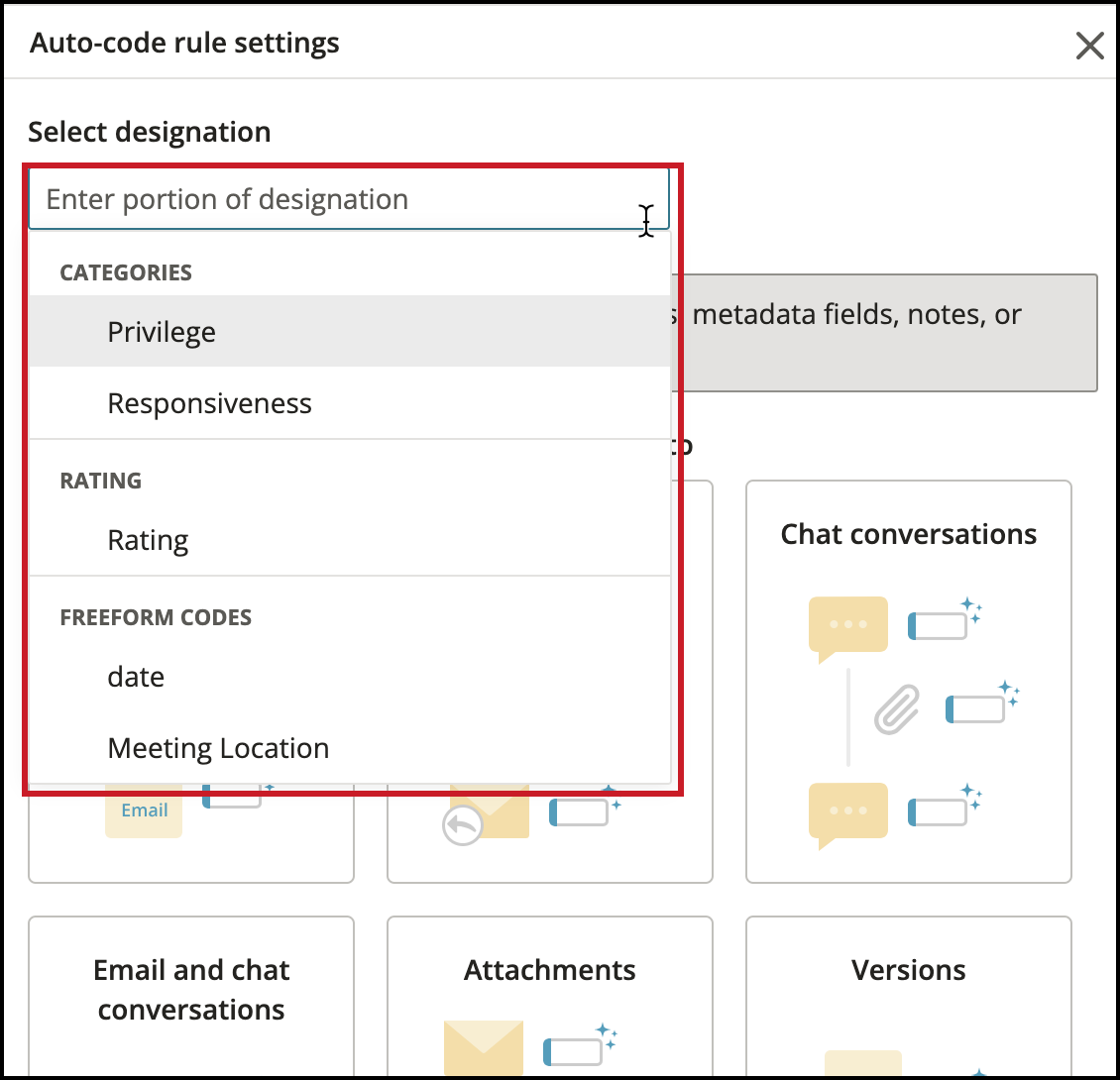Click the sparkle tag icon in Attachments card
The width and height of the screenshot is (1120, 1080).
click(x=579, y=1043)
